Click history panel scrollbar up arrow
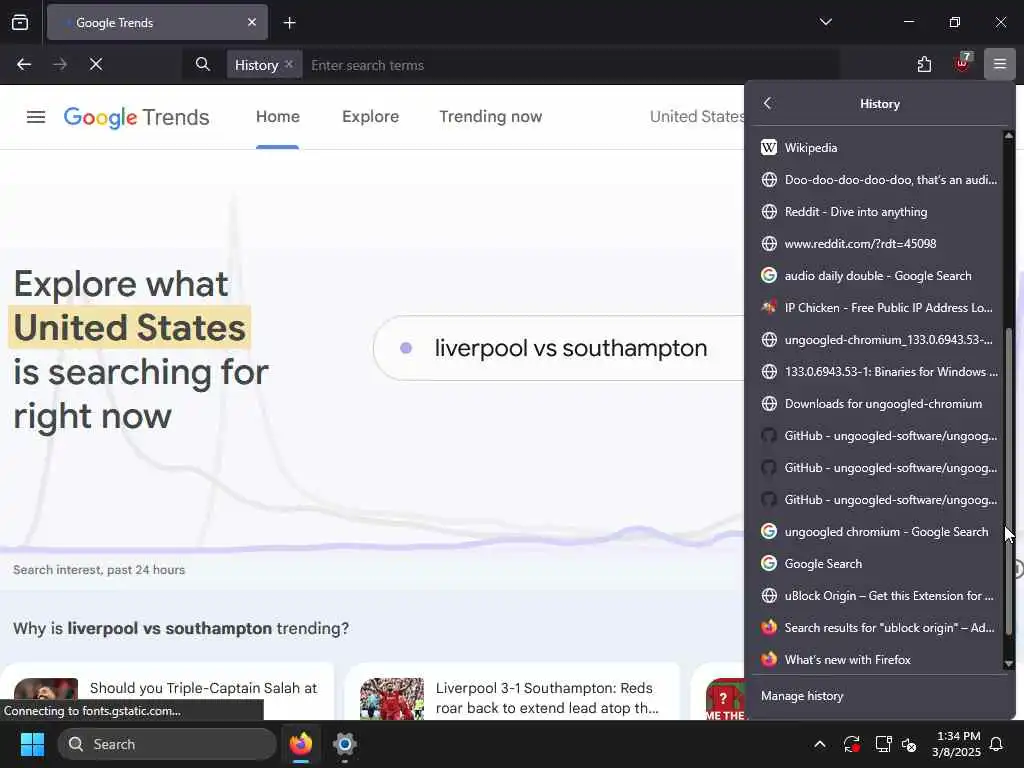 click(1009, 136)
